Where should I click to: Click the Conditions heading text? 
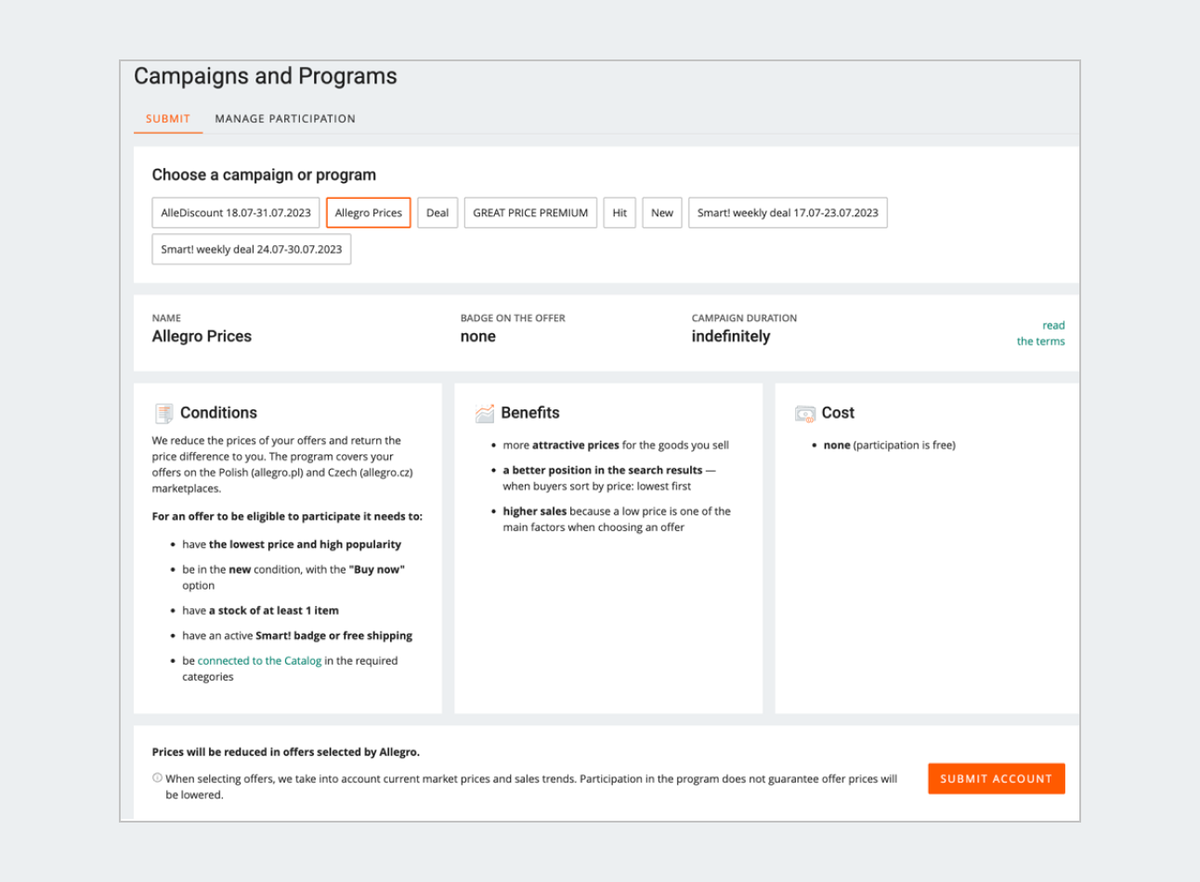pos(218,413)
